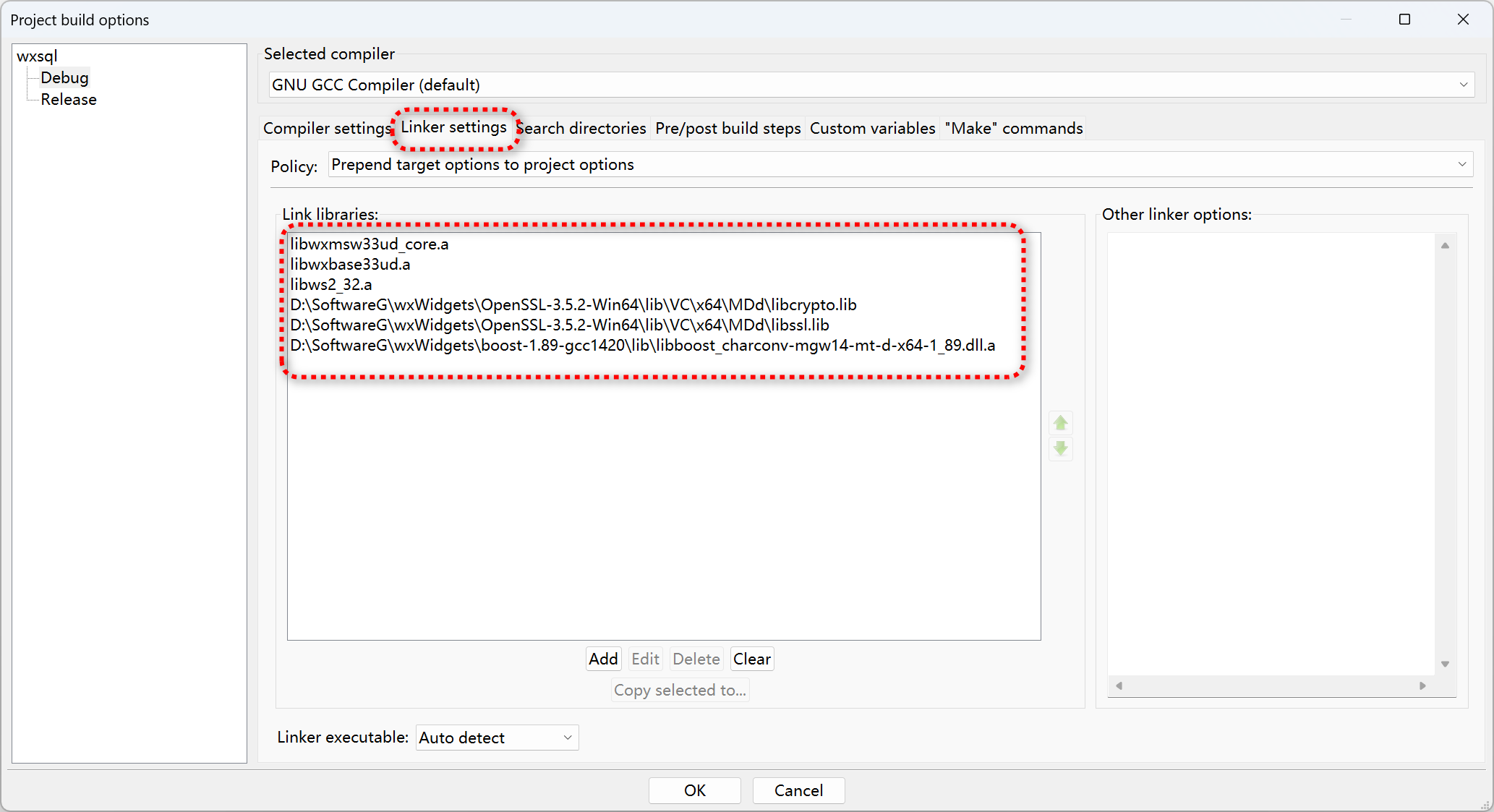Screen dimensions: 1494x812
Task: Select the Release build target
Action: pyautogui.click(x=69, y=99)
